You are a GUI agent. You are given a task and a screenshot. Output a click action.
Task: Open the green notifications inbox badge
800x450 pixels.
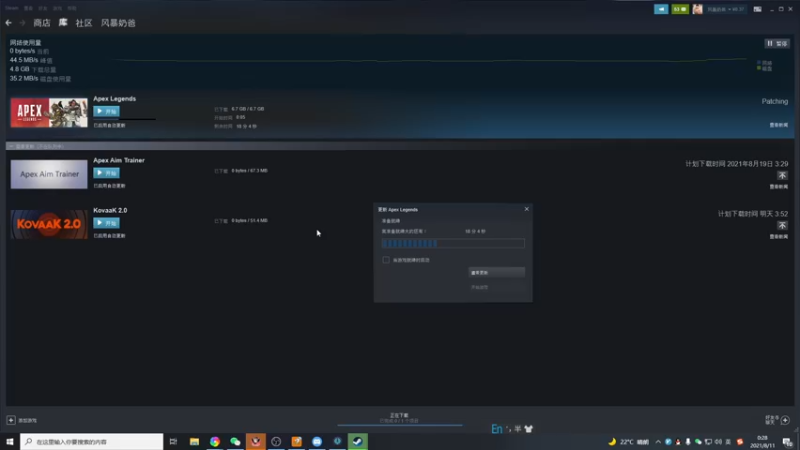[x=680, y=9]
